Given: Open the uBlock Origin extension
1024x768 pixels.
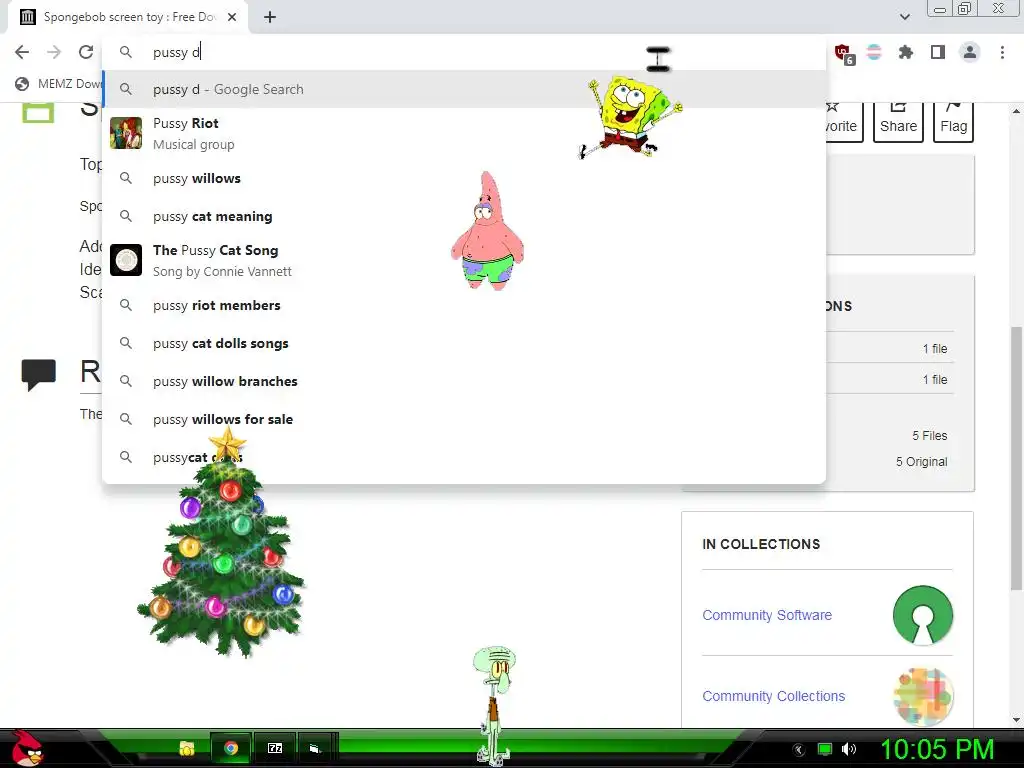Looking at the screenshot, I should pyautogui.click(x=843, y=53).
